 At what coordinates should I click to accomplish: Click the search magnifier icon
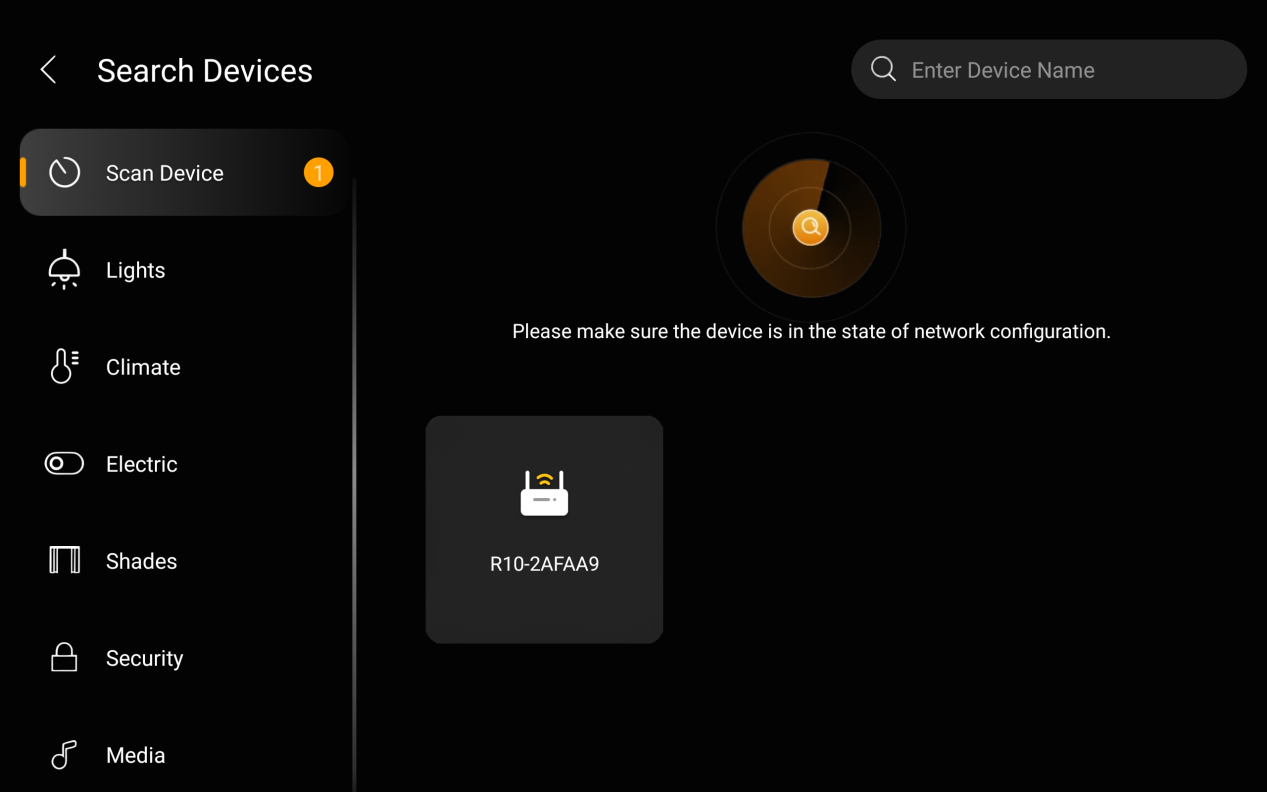click(883, 69)
